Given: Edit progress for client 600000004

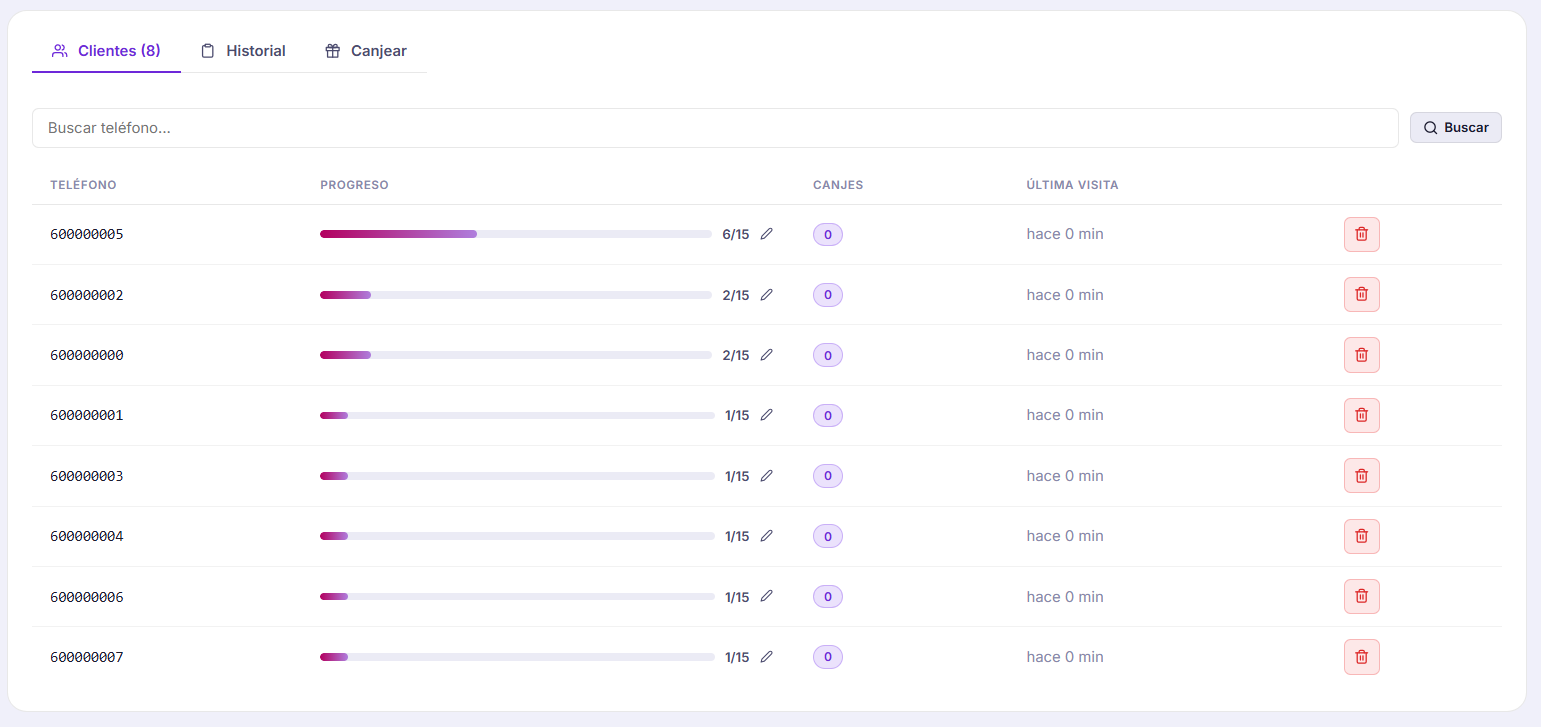Looking at the screenshot, I should click(767, 536).
